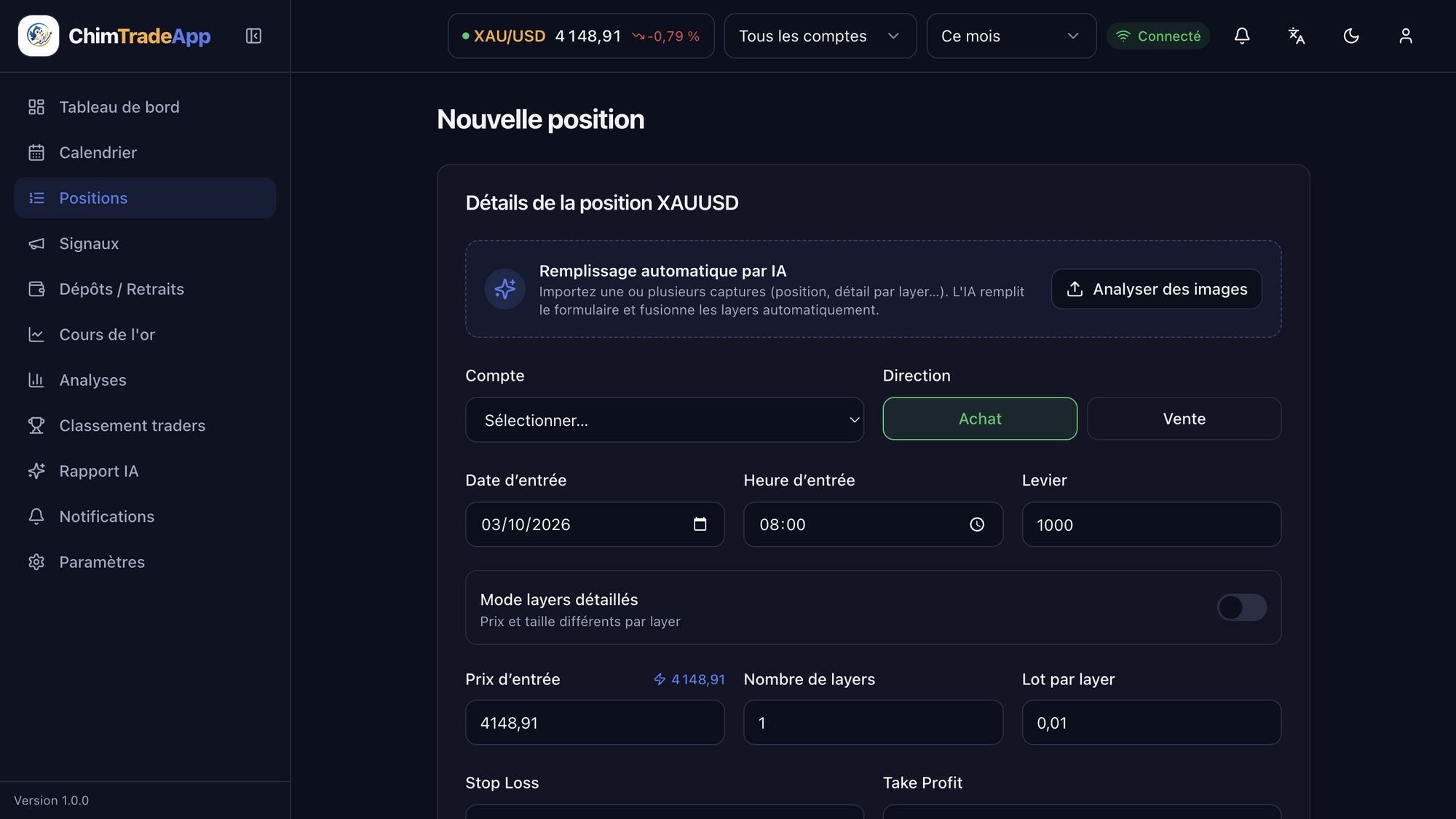Click the Prix d'entrée input field
Image resolution: width=1456 pixels, height=819 pixels.
[x=595, y=722]
